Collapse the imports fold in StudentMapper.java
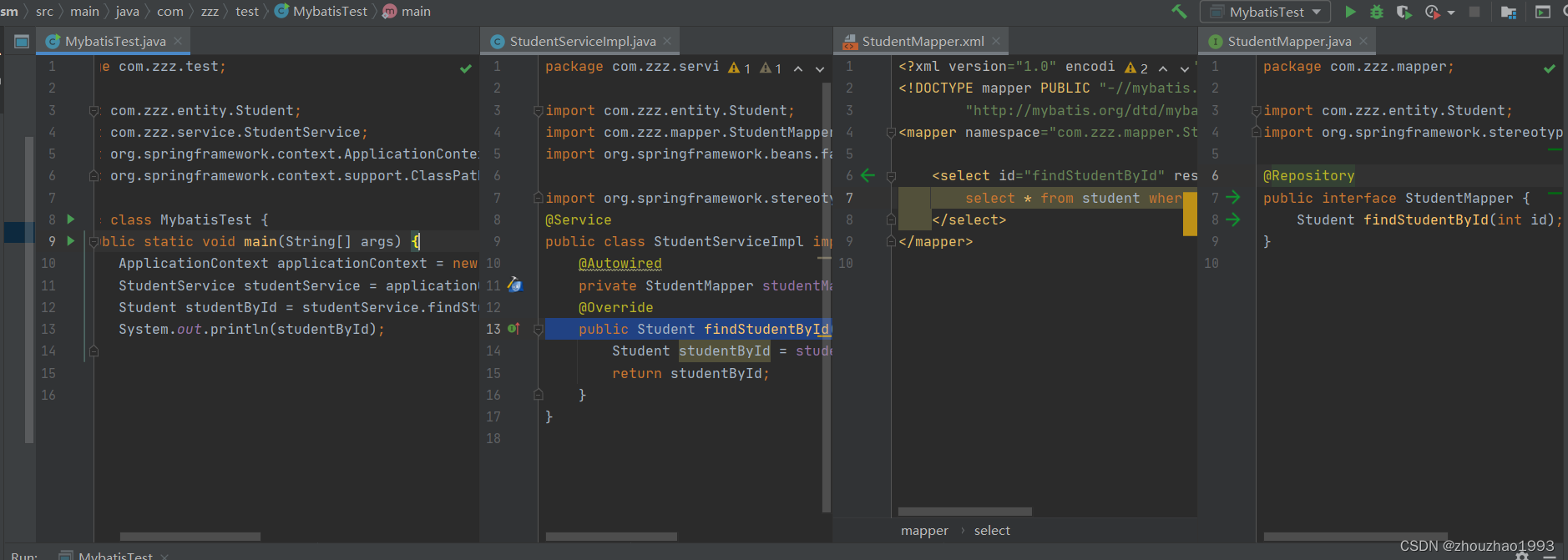 tap(1257, 111)
